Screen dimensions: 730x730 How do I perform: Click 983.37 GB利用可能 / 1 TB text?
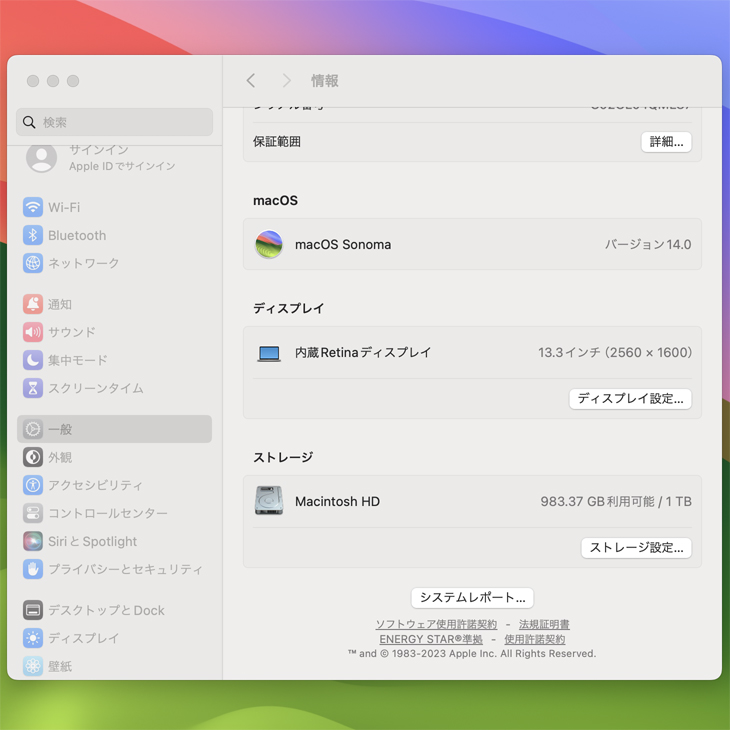pyautogui.click(x=616, y=501)
